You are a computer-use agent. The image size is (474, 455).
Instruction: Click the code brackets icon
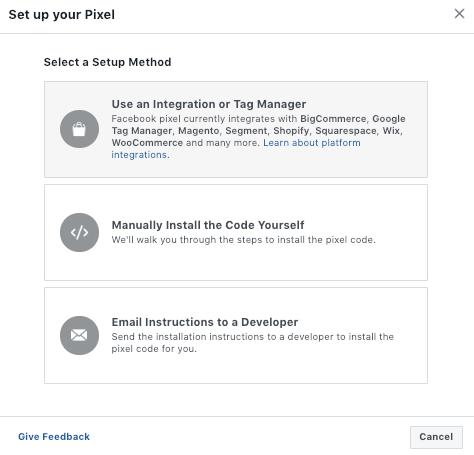79,232
